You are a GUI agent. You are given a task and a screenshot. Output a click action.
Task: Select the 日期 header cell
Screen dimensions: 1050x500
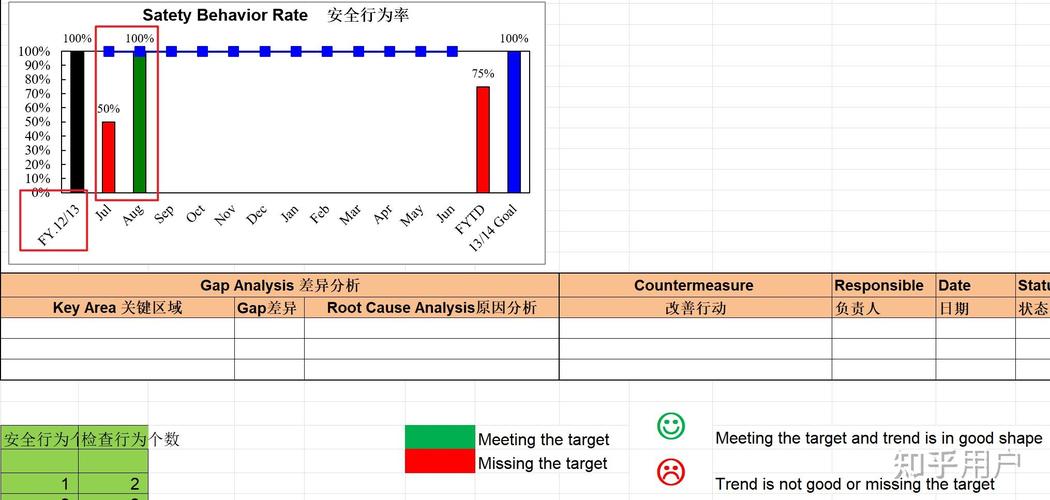(x=976, y=307)
